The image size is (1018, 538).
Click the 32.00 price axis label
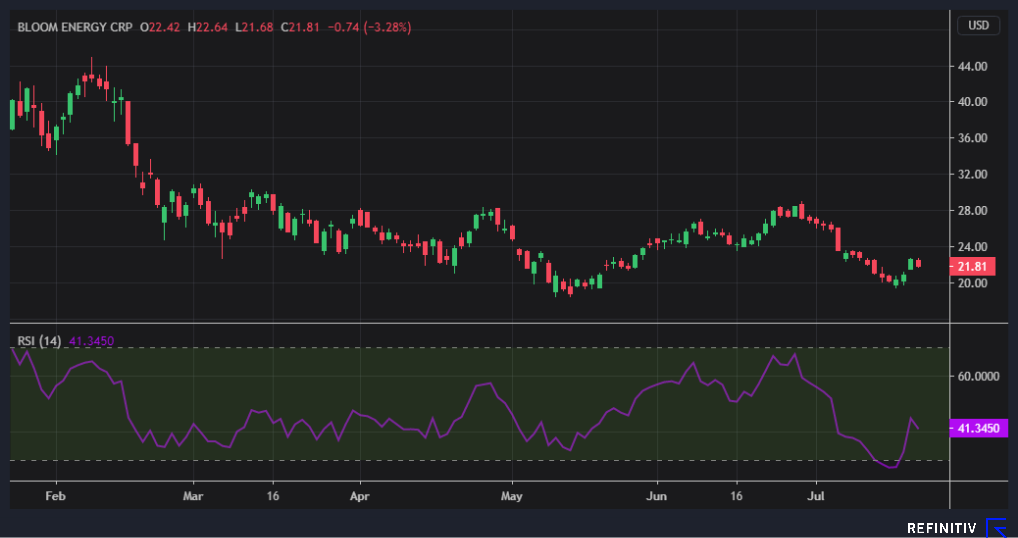(974, 175)
